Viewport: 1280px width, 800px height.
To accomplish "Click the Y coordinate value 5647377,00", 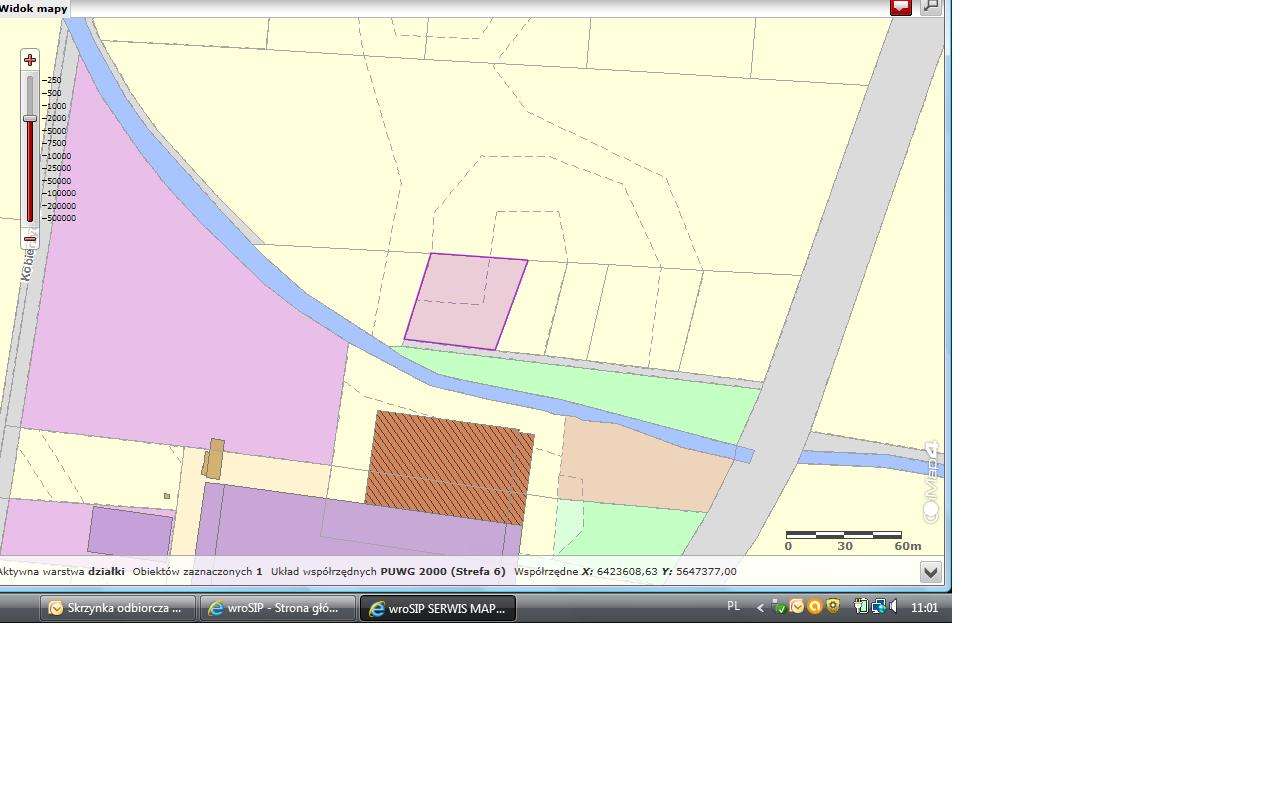I will point(706,572).
